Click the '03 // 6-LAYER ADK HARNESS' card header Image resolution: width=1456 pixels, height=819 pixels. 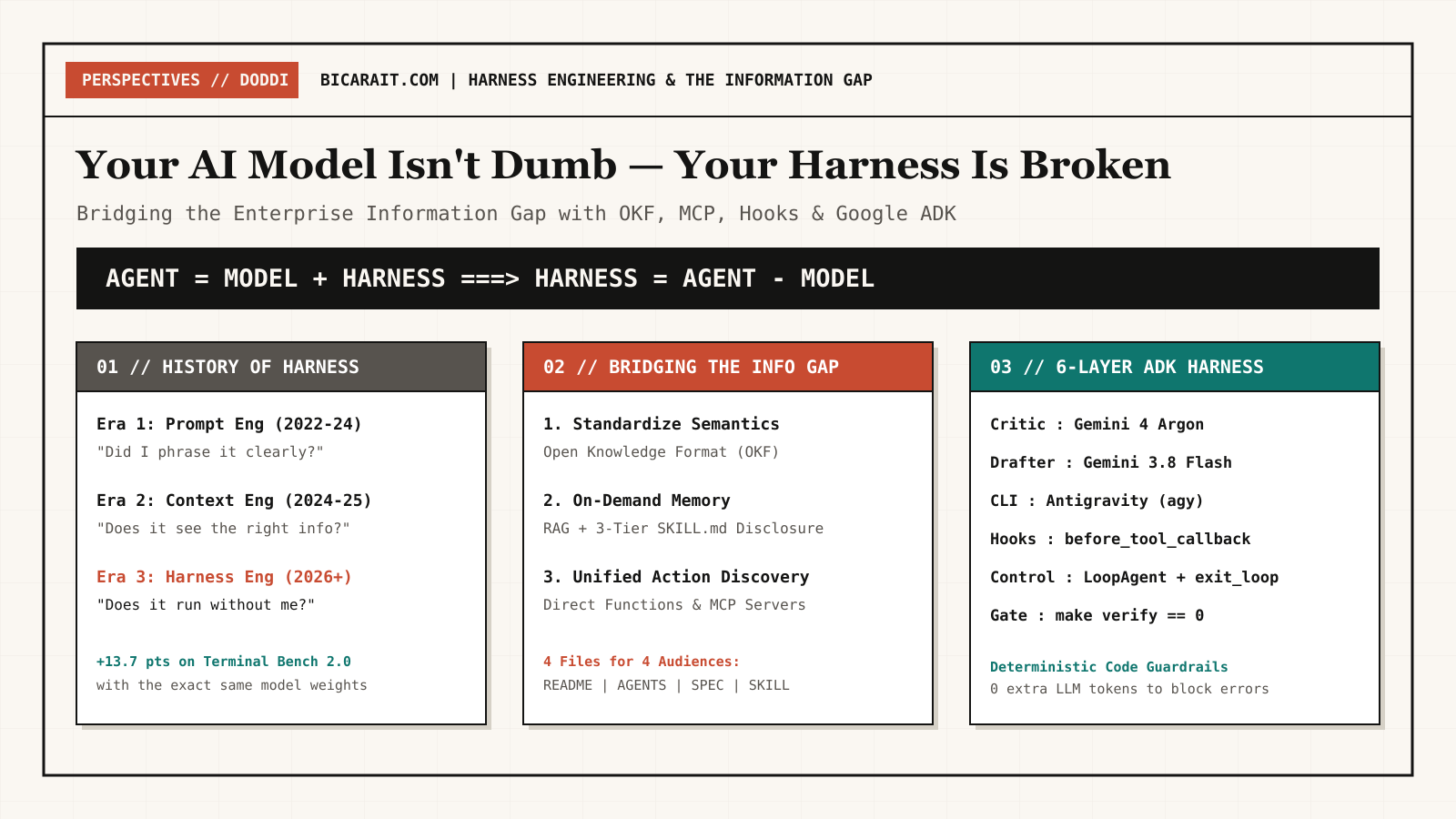[x=1175, y=367]
